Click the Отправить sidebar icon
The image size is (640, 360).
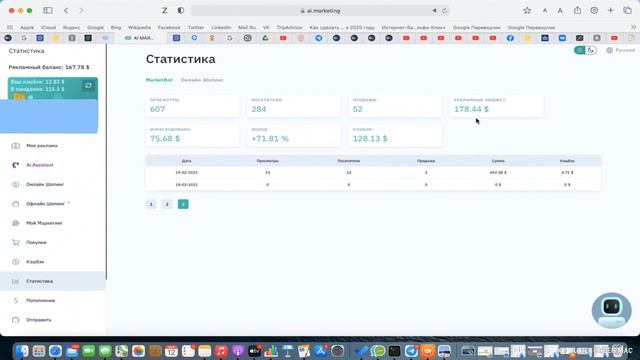coord(16,320)
